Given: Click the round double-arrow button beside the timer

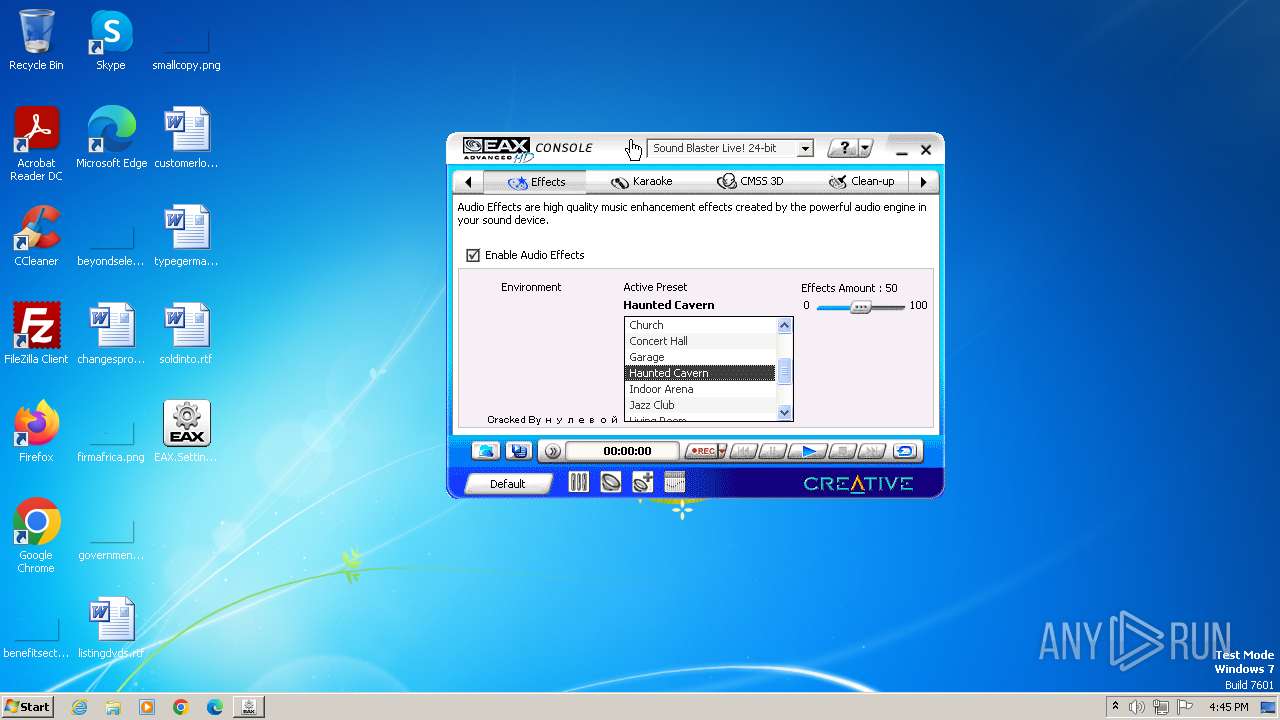Looking at the screenshot, I should click(552, 451).
